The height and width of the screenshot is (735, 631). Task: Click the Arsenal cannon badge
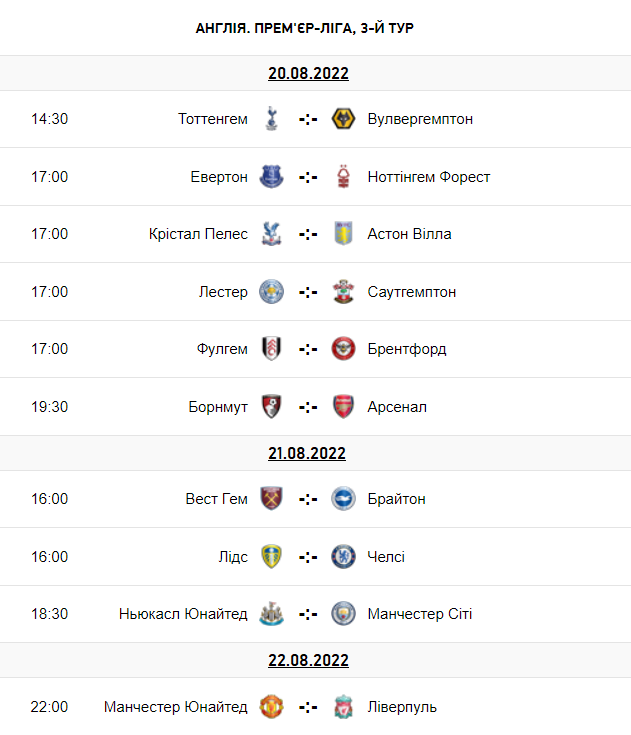(344, 407)
